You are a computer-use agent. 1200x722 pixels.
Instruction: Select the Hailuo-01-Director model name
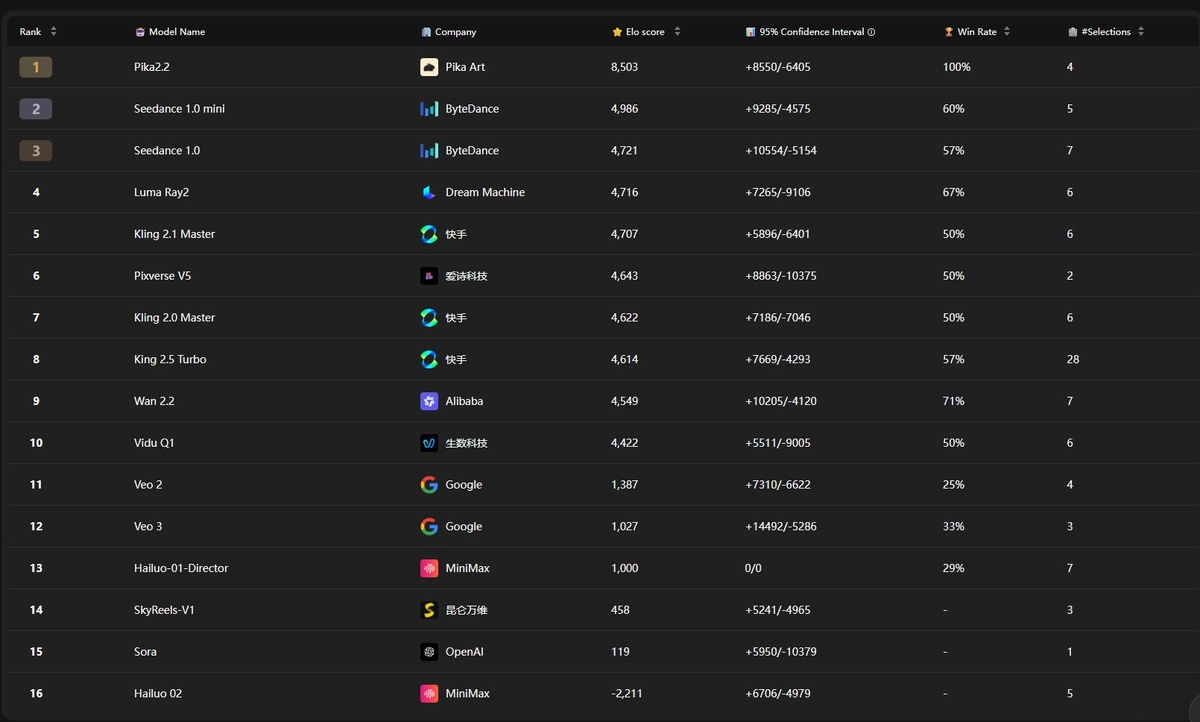click(182, 568)
